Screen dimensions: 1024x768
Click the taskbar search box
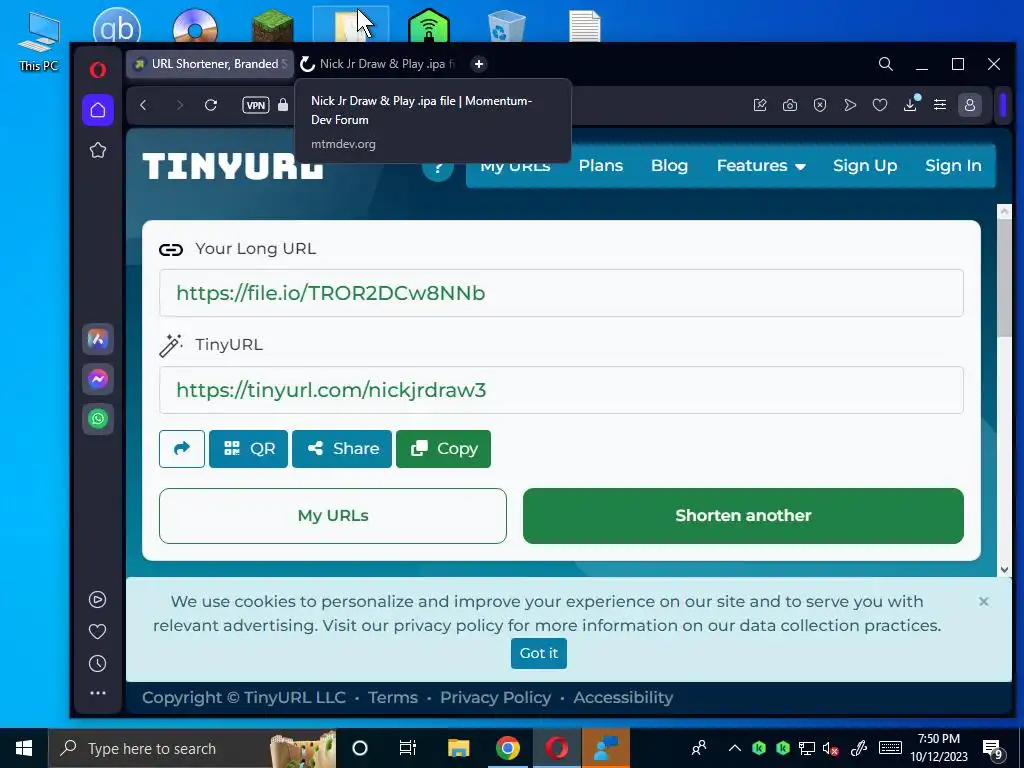193,748
